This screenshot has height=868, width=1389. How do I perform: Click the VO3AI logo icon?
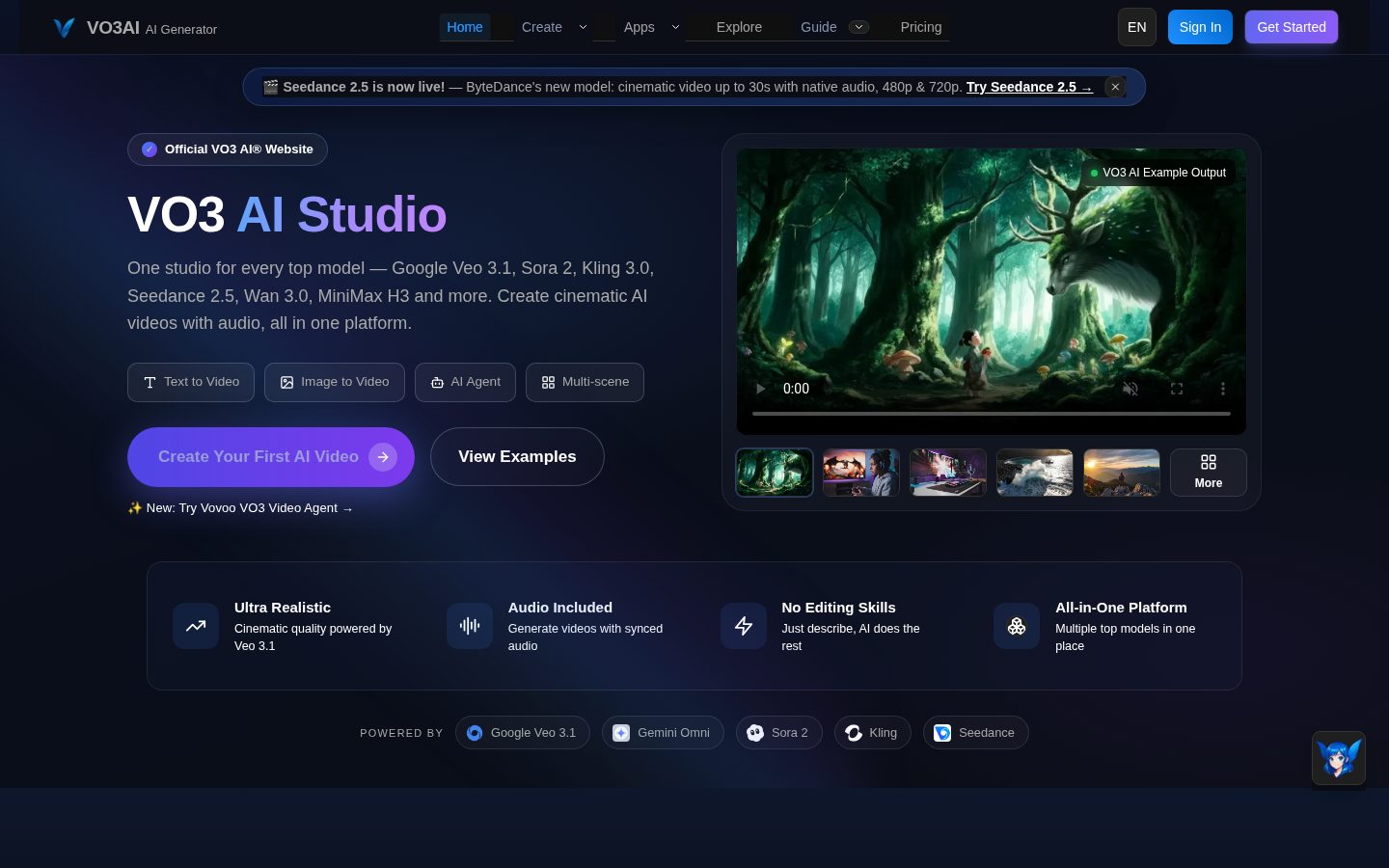pyautogui.click(x=64, y=28)
